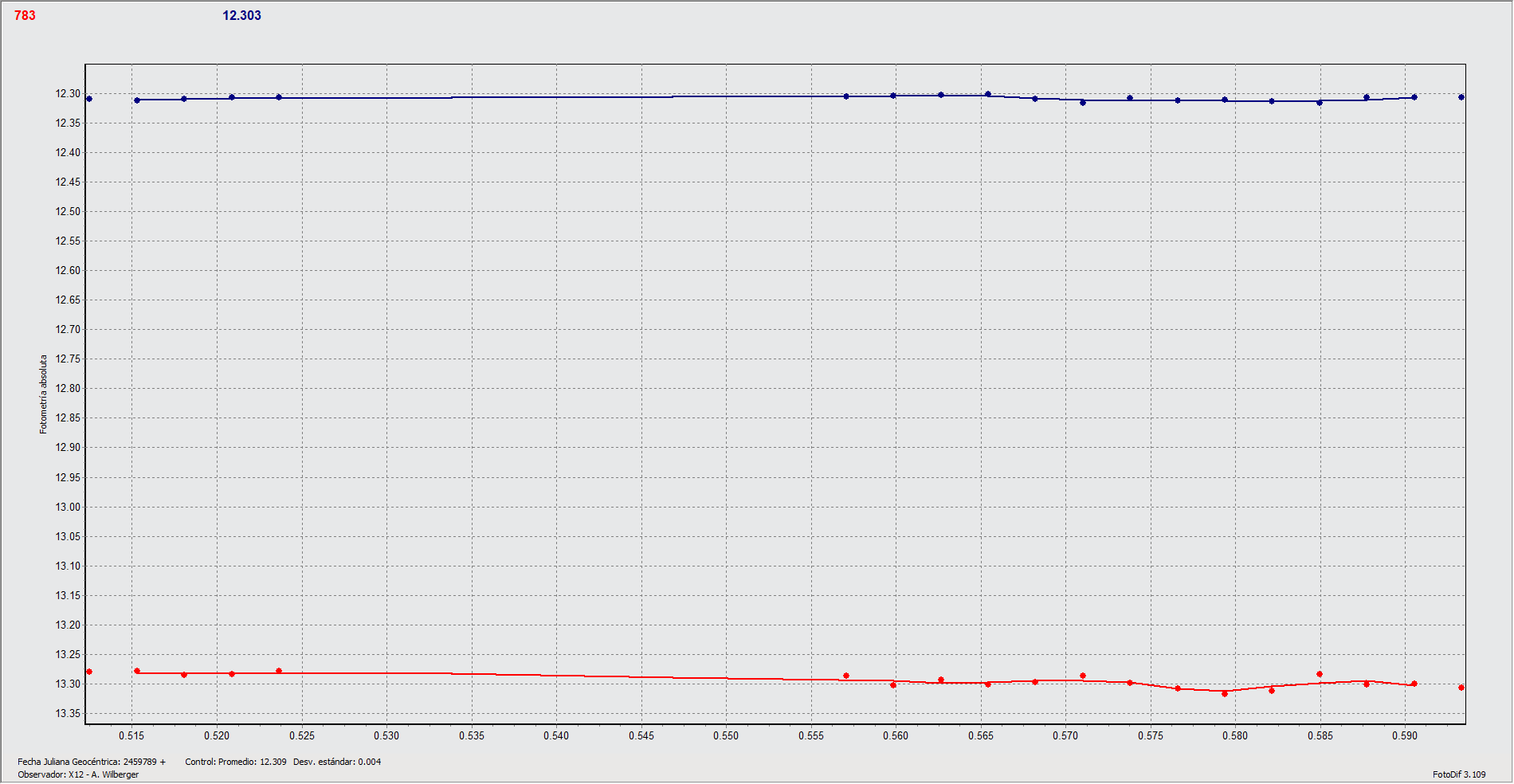Click the 13.00 y-axis tick label

pyautogui.click(x=68, y=507)
